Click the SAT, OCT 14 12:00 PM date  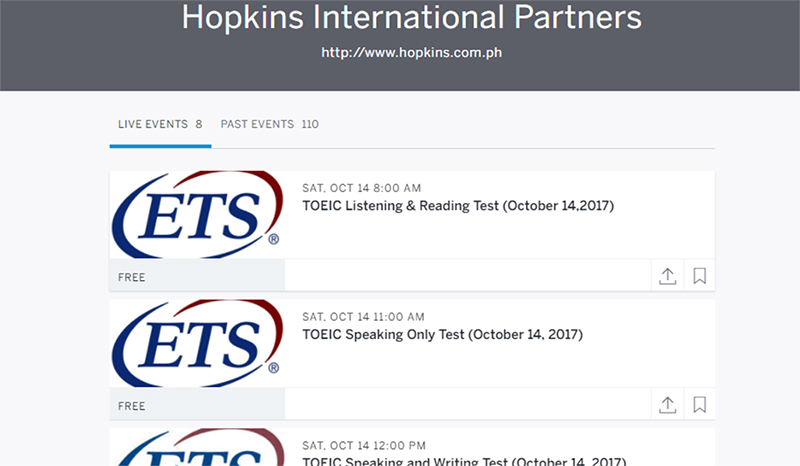point(364,445)
